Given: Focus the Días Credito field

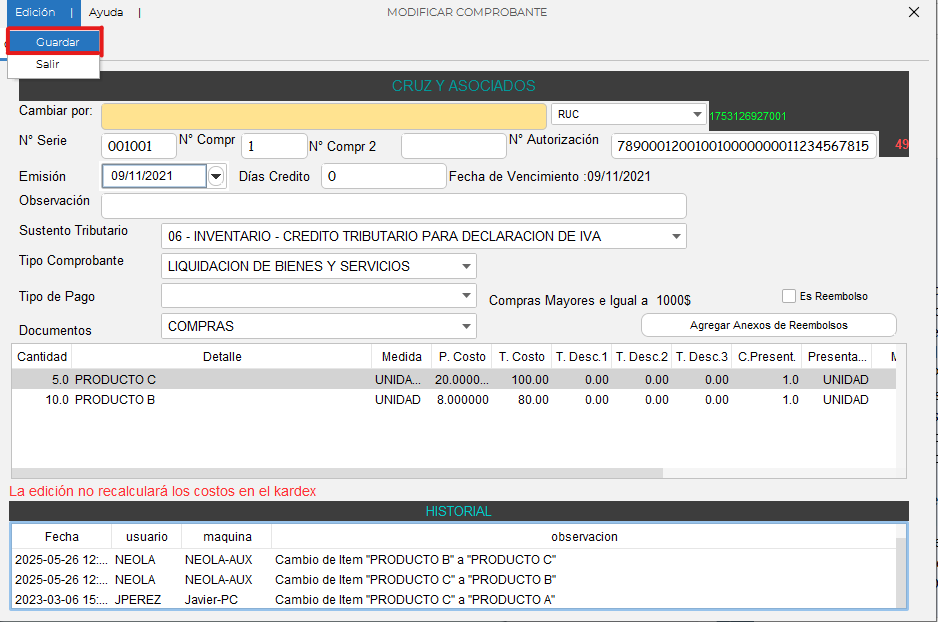Looking at the screenshot, I should (x=383, y=176).
